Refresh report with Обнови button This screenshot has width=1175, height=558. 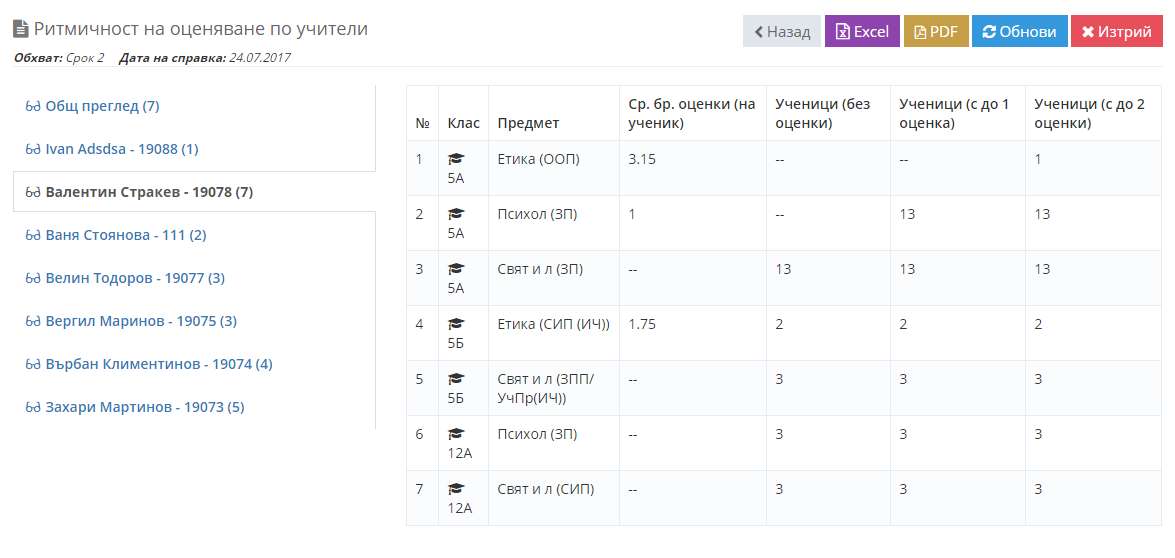click(x=1019, y=31)
